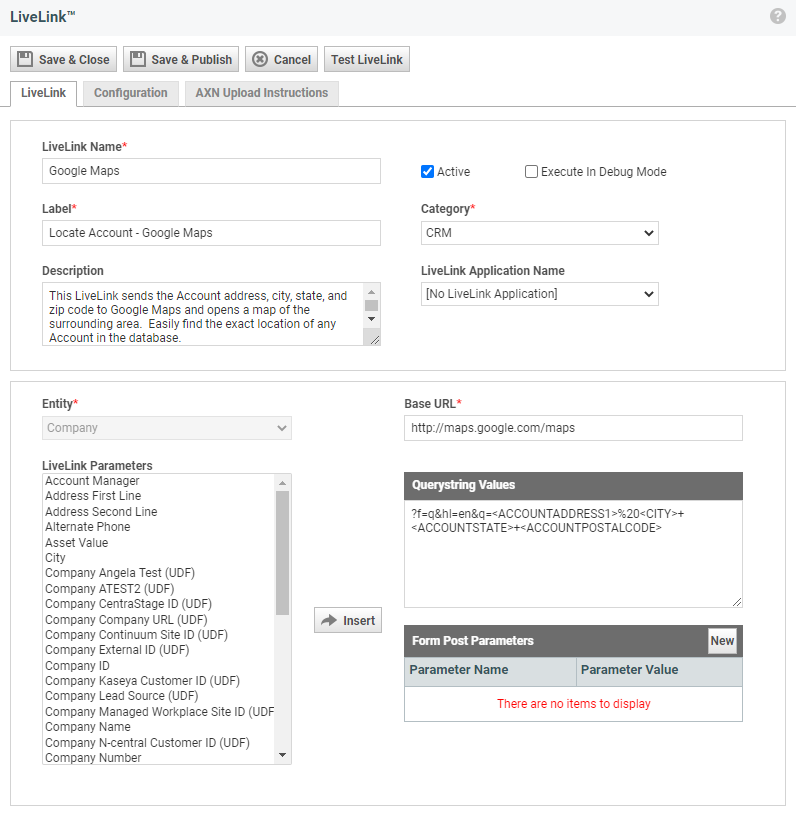The width and height of the screenshot is (796, 818).
Task: Click the parameters list scroll up arrow
Action: 283,483
